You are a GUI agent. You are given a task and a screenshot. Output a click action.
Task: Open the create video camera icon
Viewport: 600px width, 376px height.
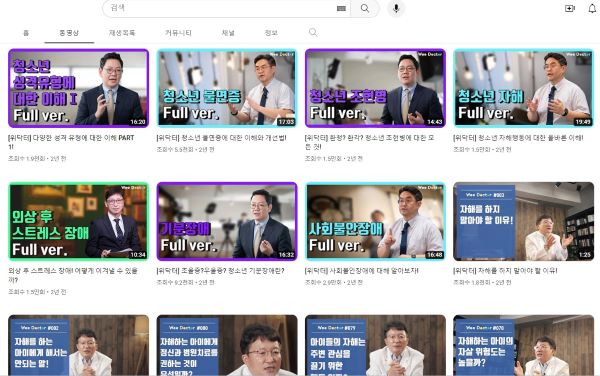(x=570, y=8)
